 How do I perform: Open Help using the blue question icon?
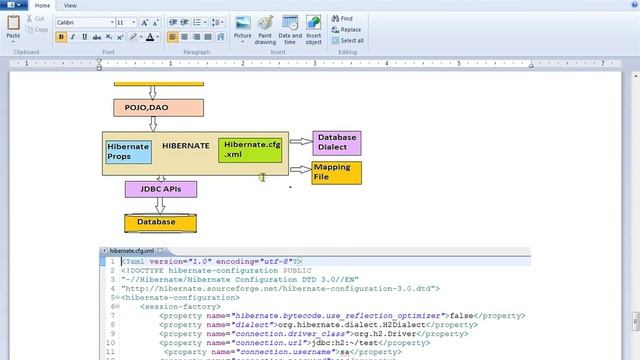click(x=635, y=4)
